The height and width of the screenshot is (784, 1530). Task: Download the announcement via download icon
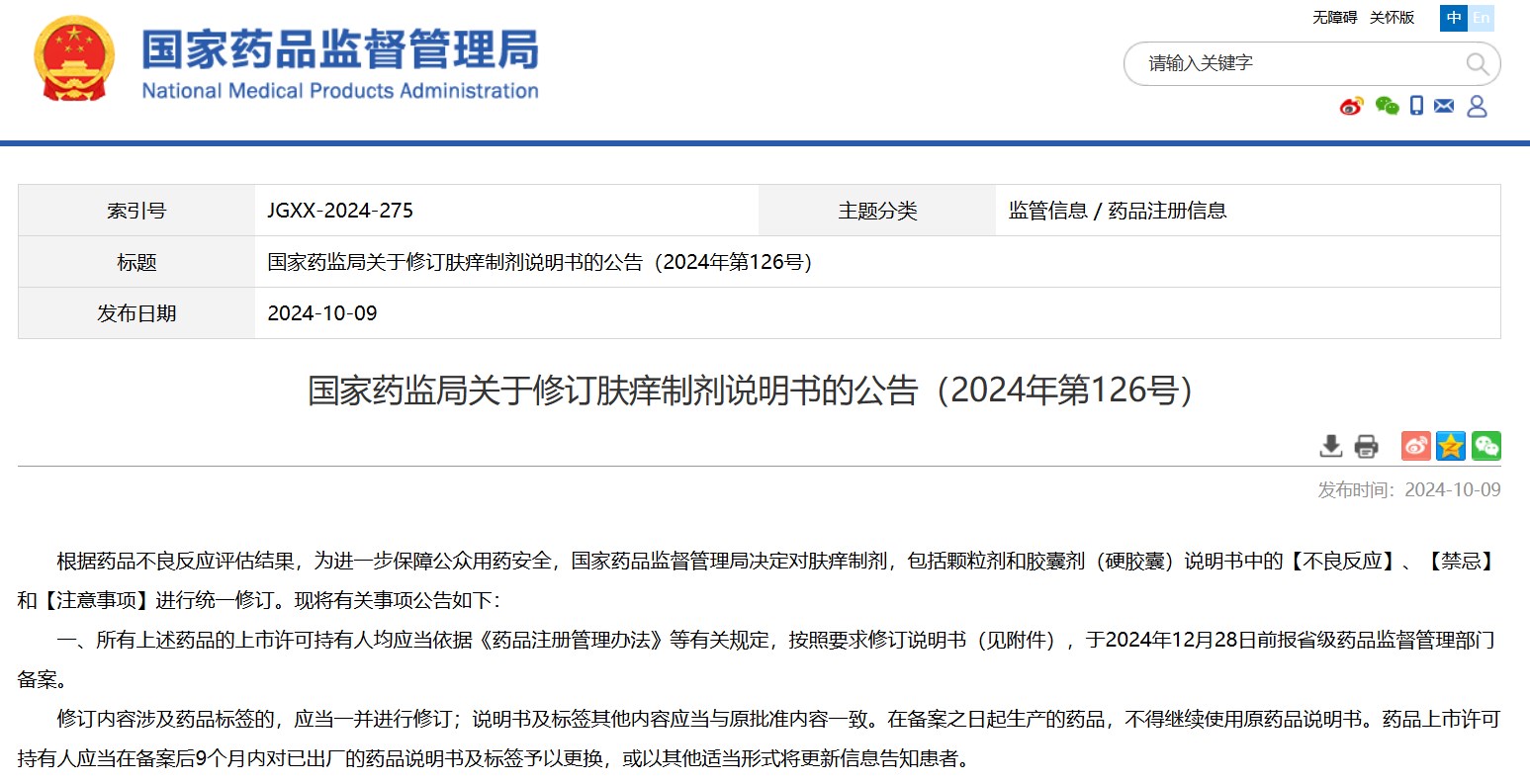click(x=1331, y=446)
